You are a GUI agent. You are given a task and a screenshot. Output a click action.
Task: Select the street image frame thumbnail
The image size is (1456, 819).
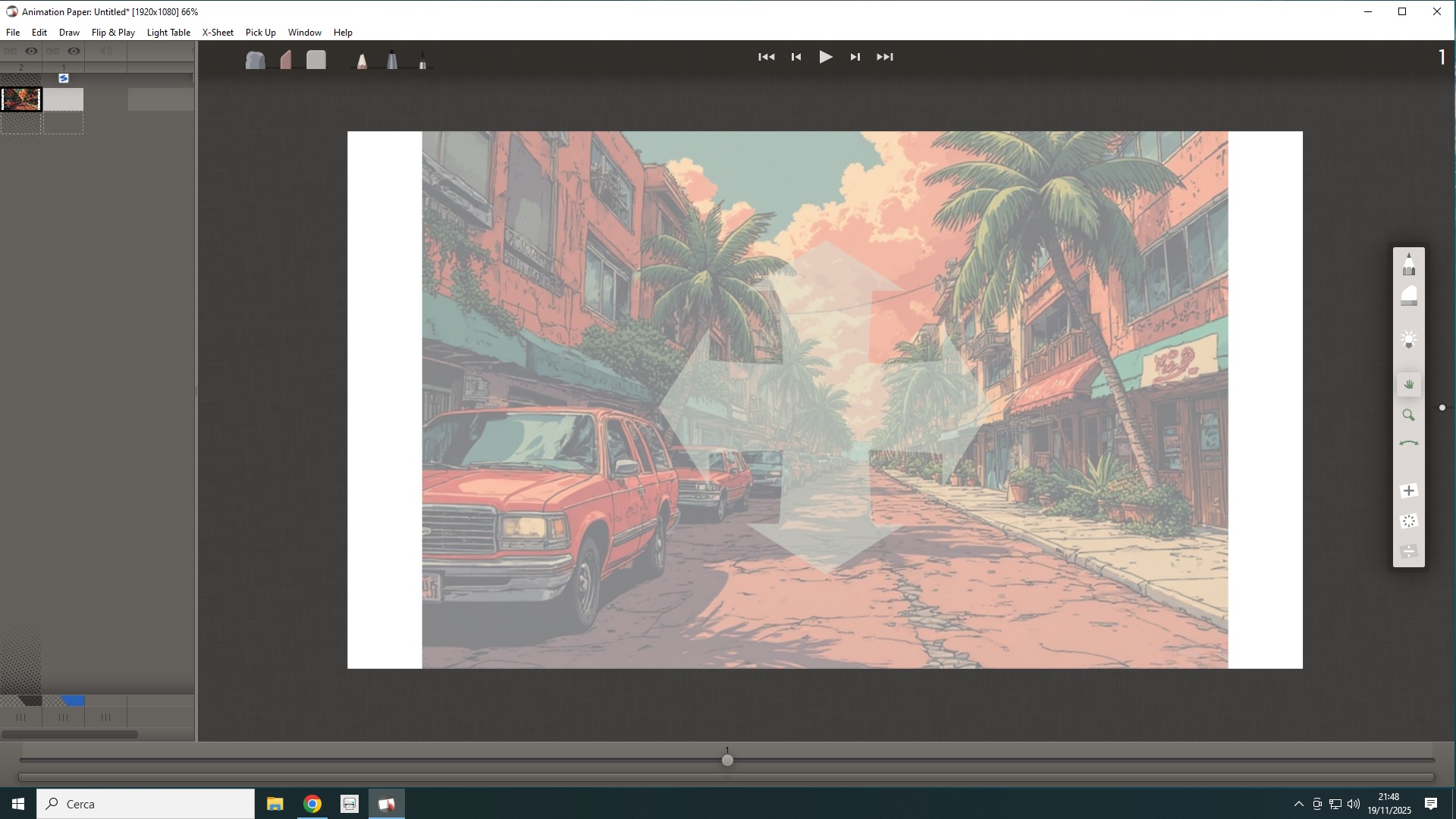point(21,99)
